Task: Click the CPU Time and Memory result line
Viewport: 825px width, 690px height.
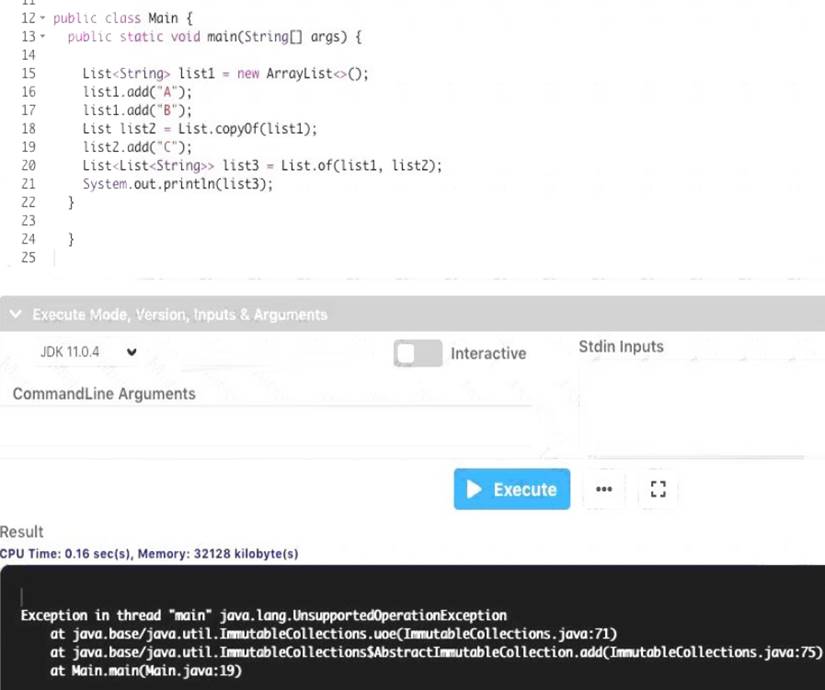Action: click(149, 554)
